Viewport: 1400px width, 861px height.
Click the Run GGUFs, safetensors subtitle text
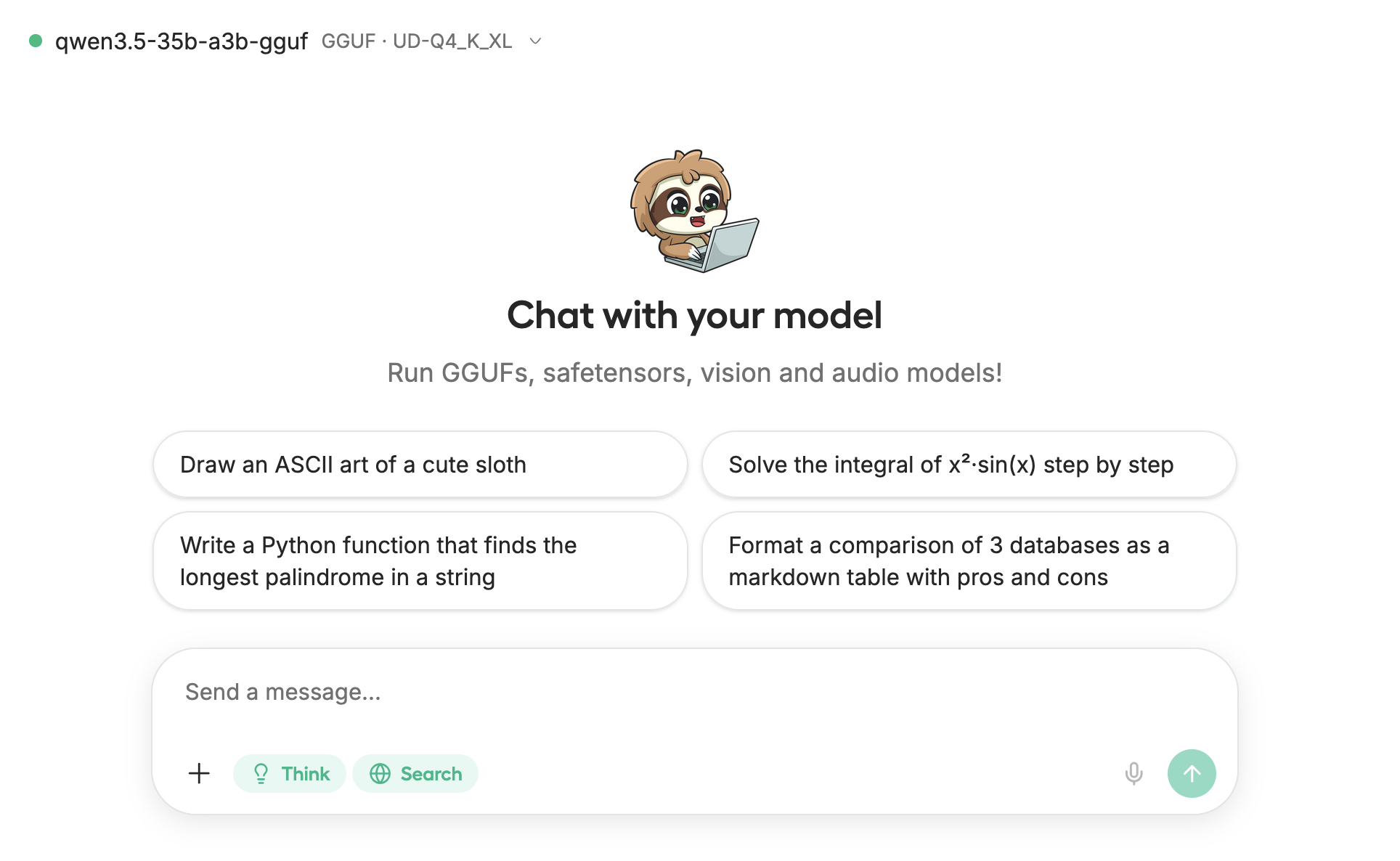694,372
